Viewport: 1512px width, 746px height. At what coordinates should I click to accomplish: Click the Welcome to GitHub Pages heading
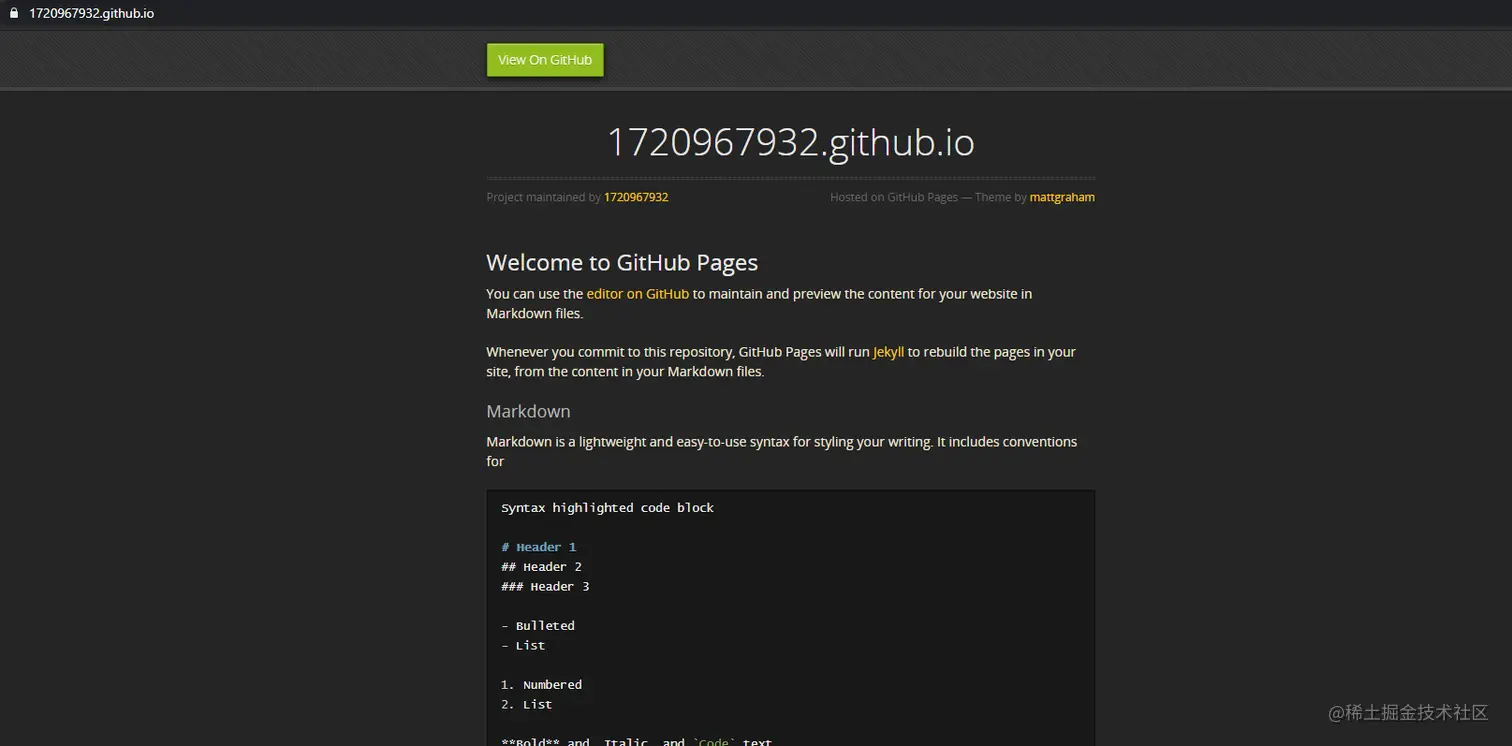[622, 263]
